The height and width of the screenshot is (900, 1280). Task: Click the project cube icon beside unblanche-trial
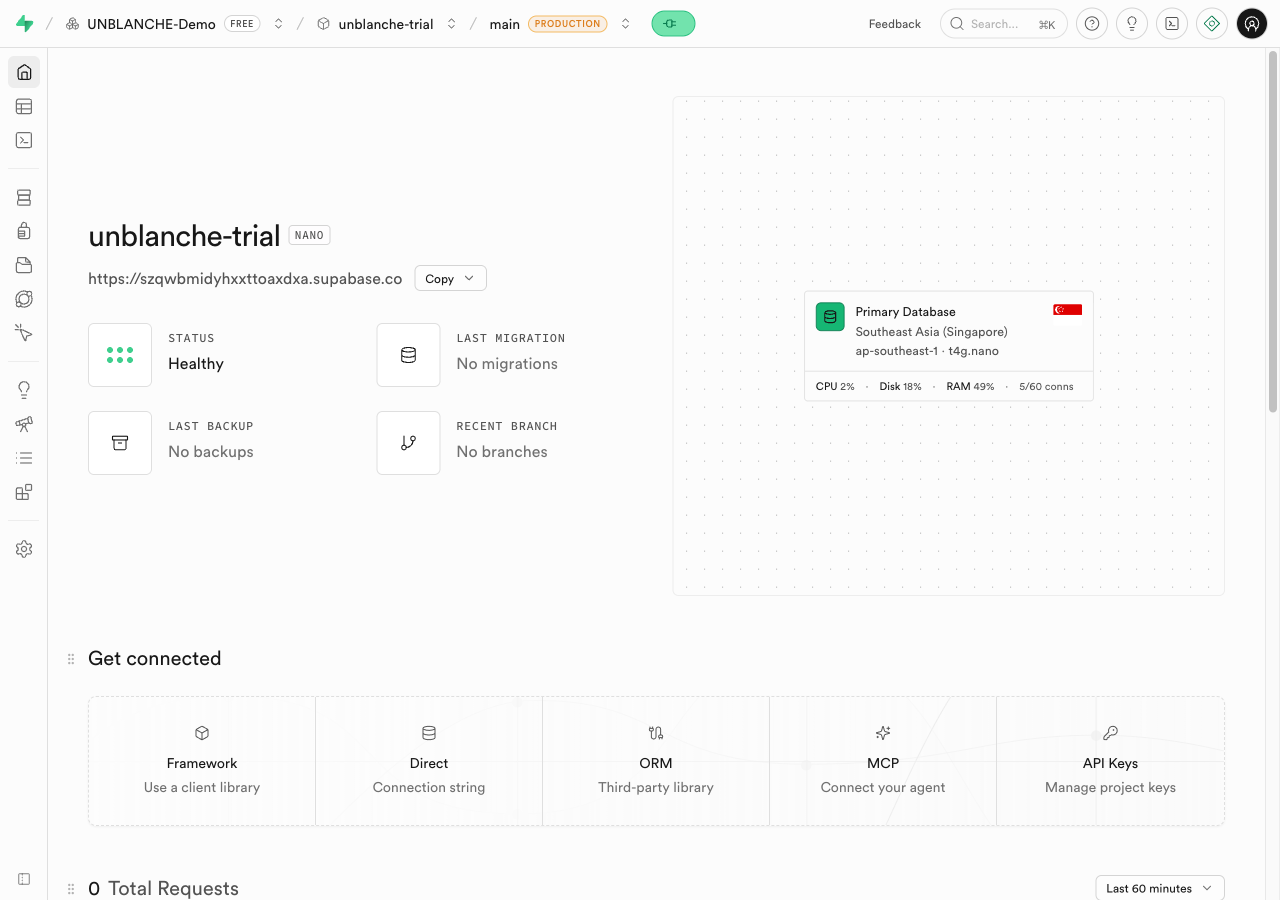pyautogui.click(x=323, y=24)
